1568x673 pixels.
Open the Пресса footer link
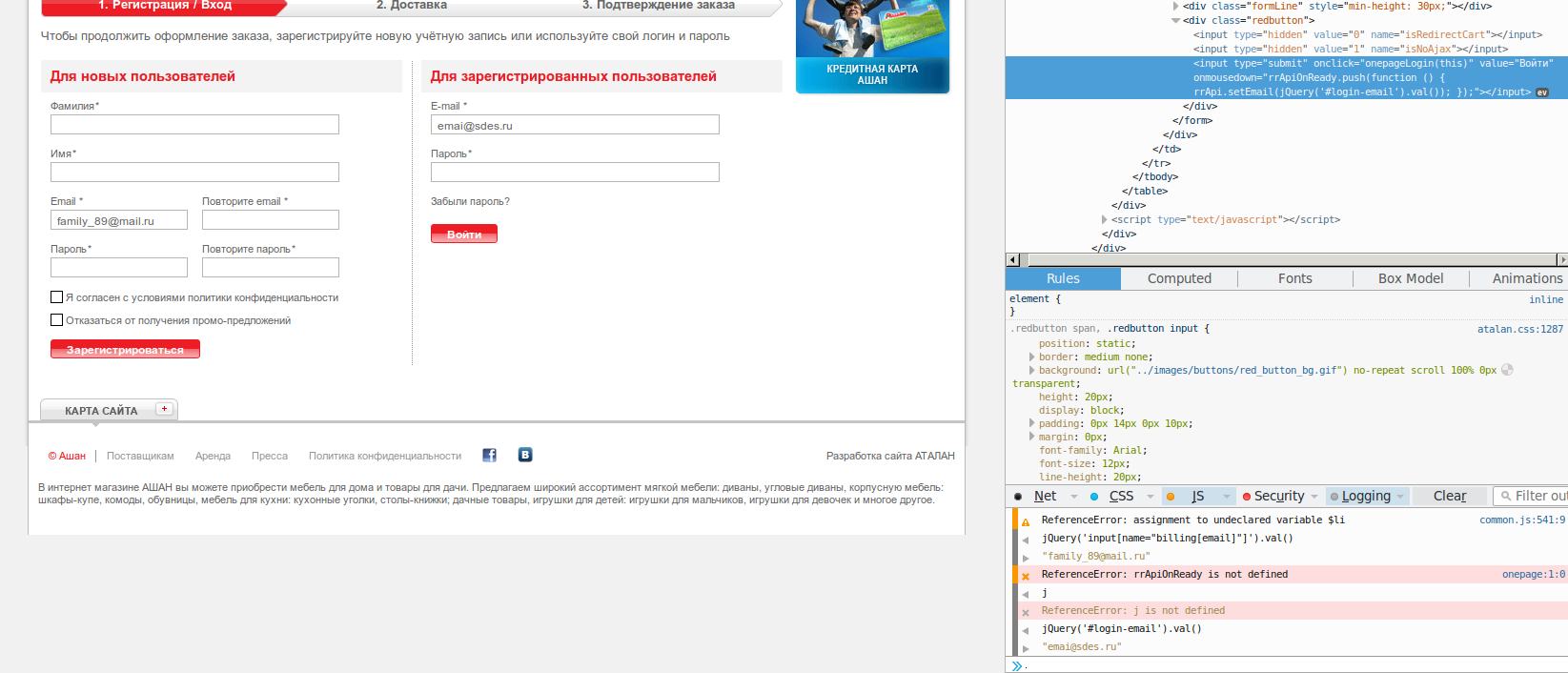pos(270,456)
